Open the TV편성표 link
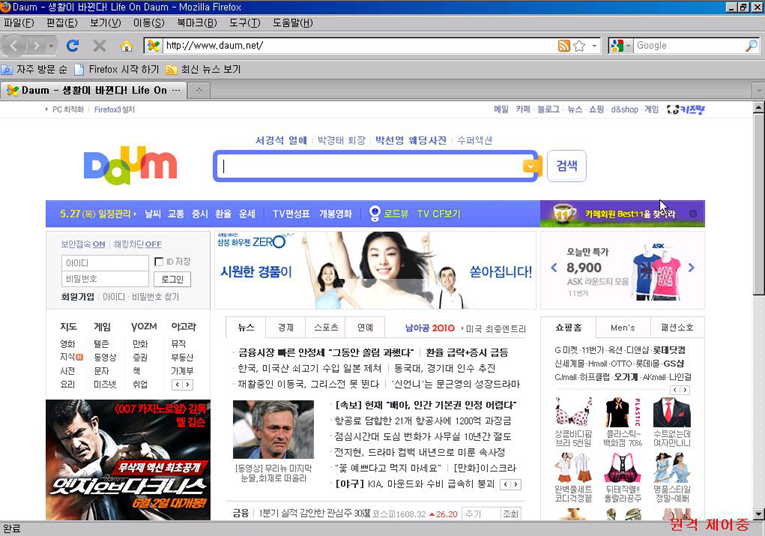This screenshot has height=536, width=765. point(291,214)
